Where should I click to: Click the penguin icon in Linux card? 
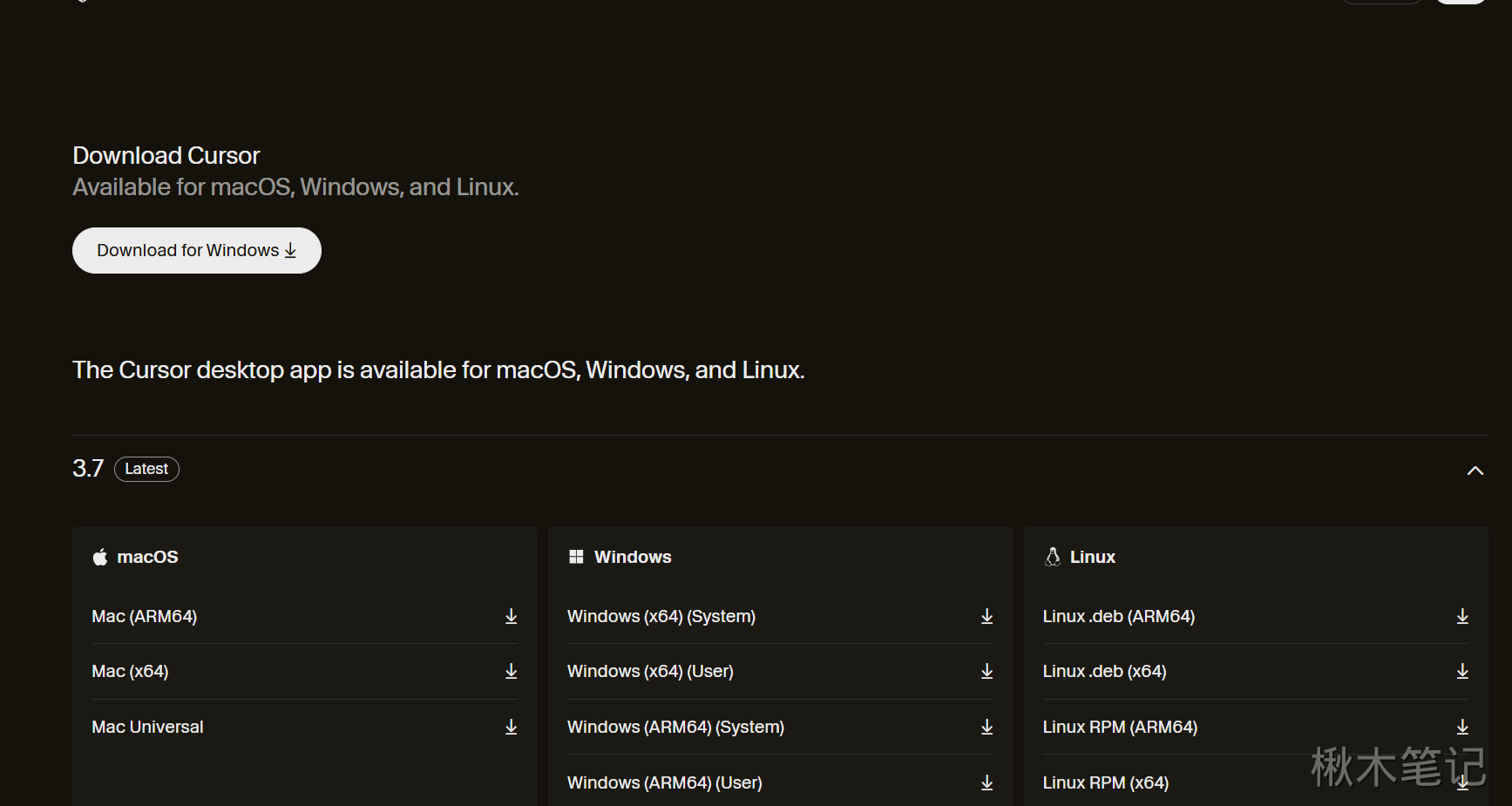click(1053, 557)
